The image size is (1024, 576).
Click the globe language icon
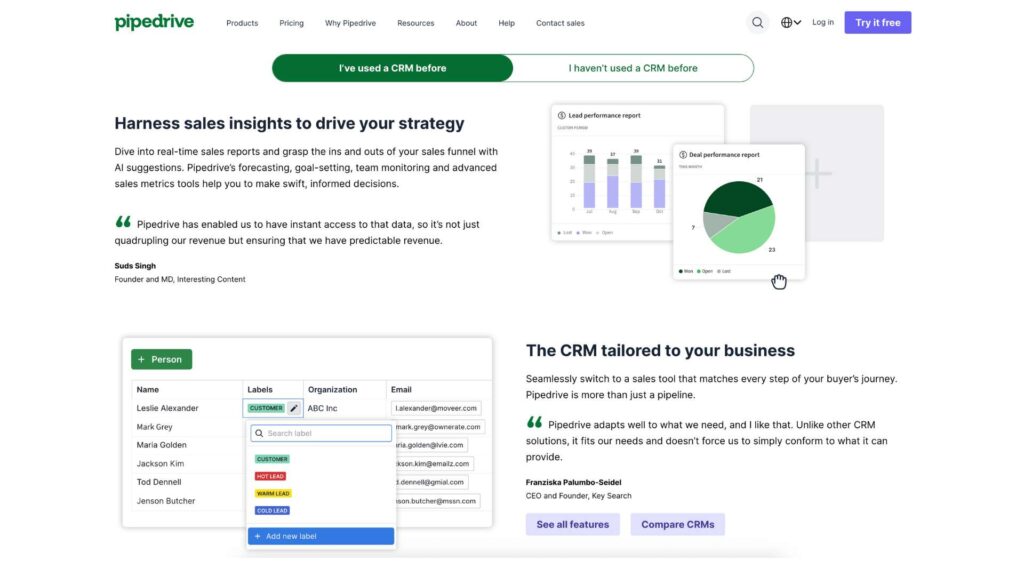pyautogui.click(x=787, y=22)
